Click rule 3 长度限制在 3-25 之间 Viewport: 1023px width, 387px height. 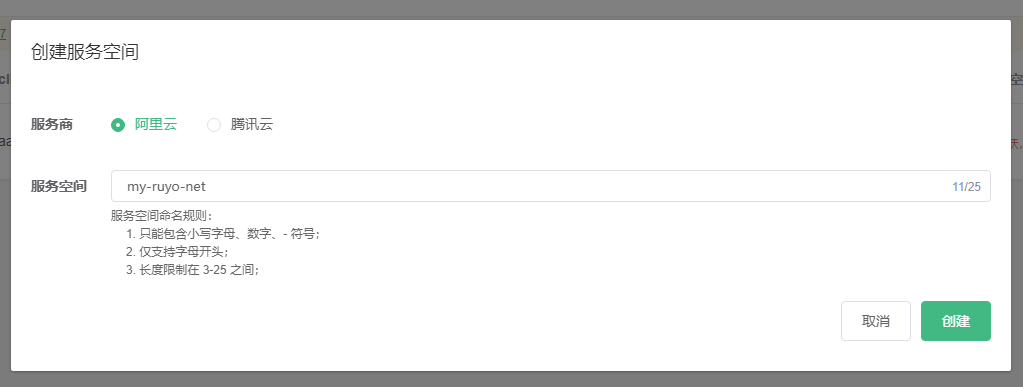[193, 270]
